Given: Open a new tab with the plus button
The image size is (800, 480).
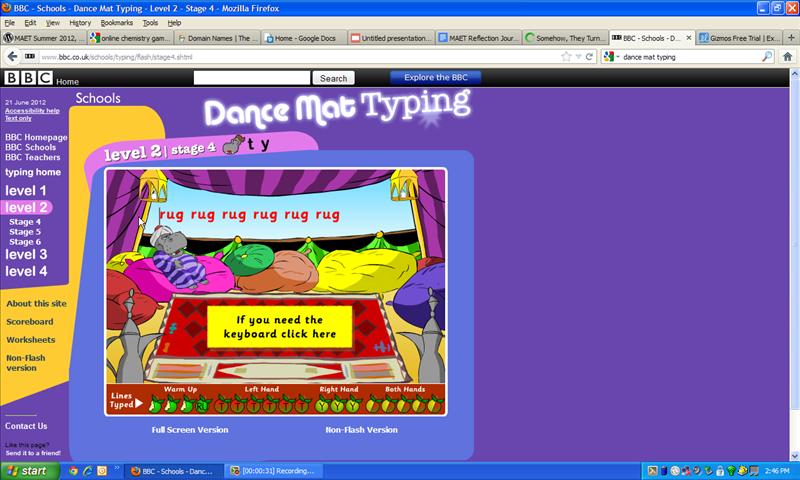Looking at the screenshot, I should (791, 38).
